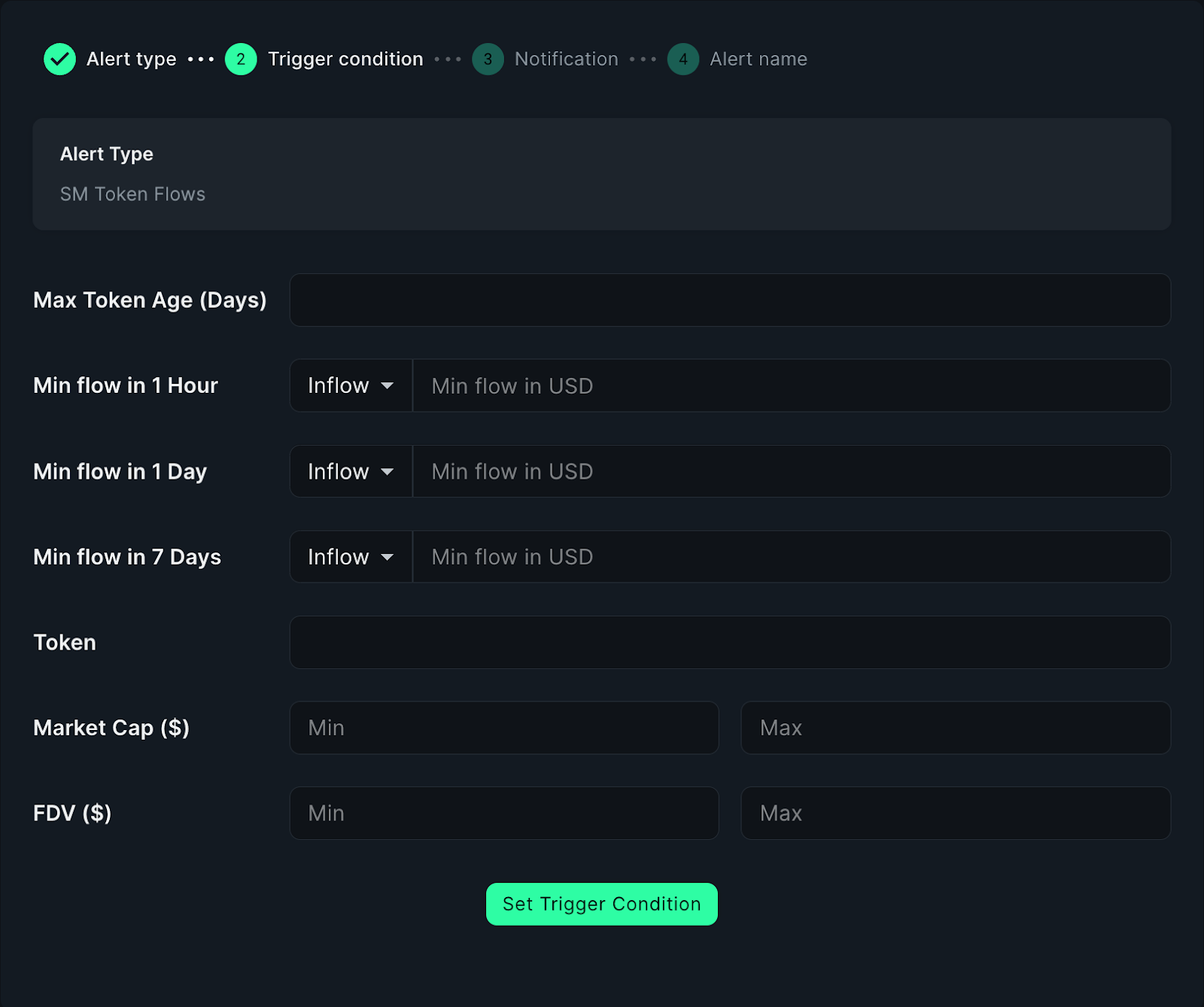The image size is (1204, 1007).
Task: Click the USD amount field for 1 Day flow
Action: coord(792,471)
